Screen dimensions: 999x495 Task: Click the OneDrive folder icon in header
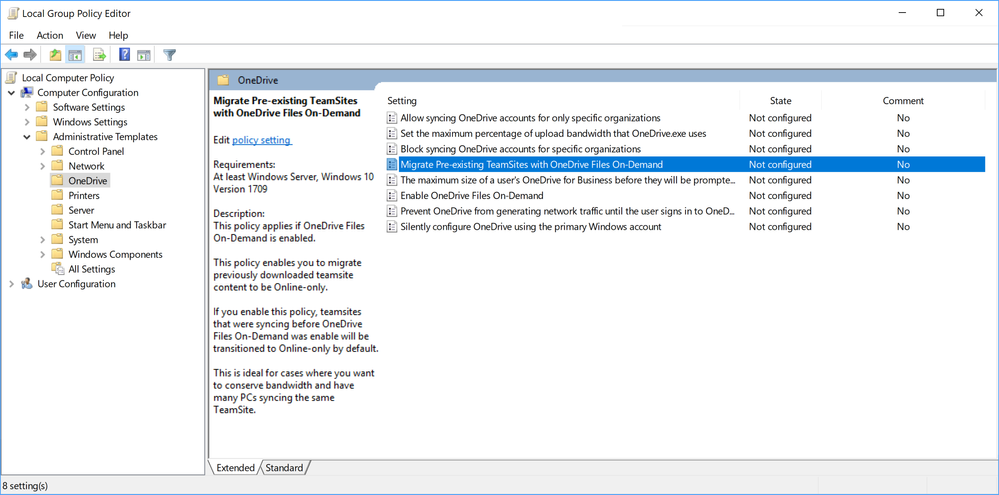point(222,80)
